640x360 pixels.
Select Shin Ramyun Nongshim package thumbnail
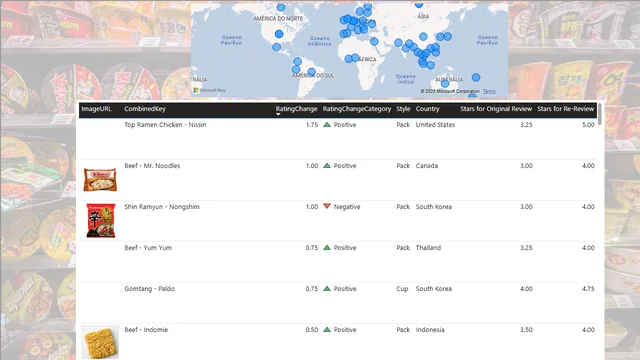[101, 220]
